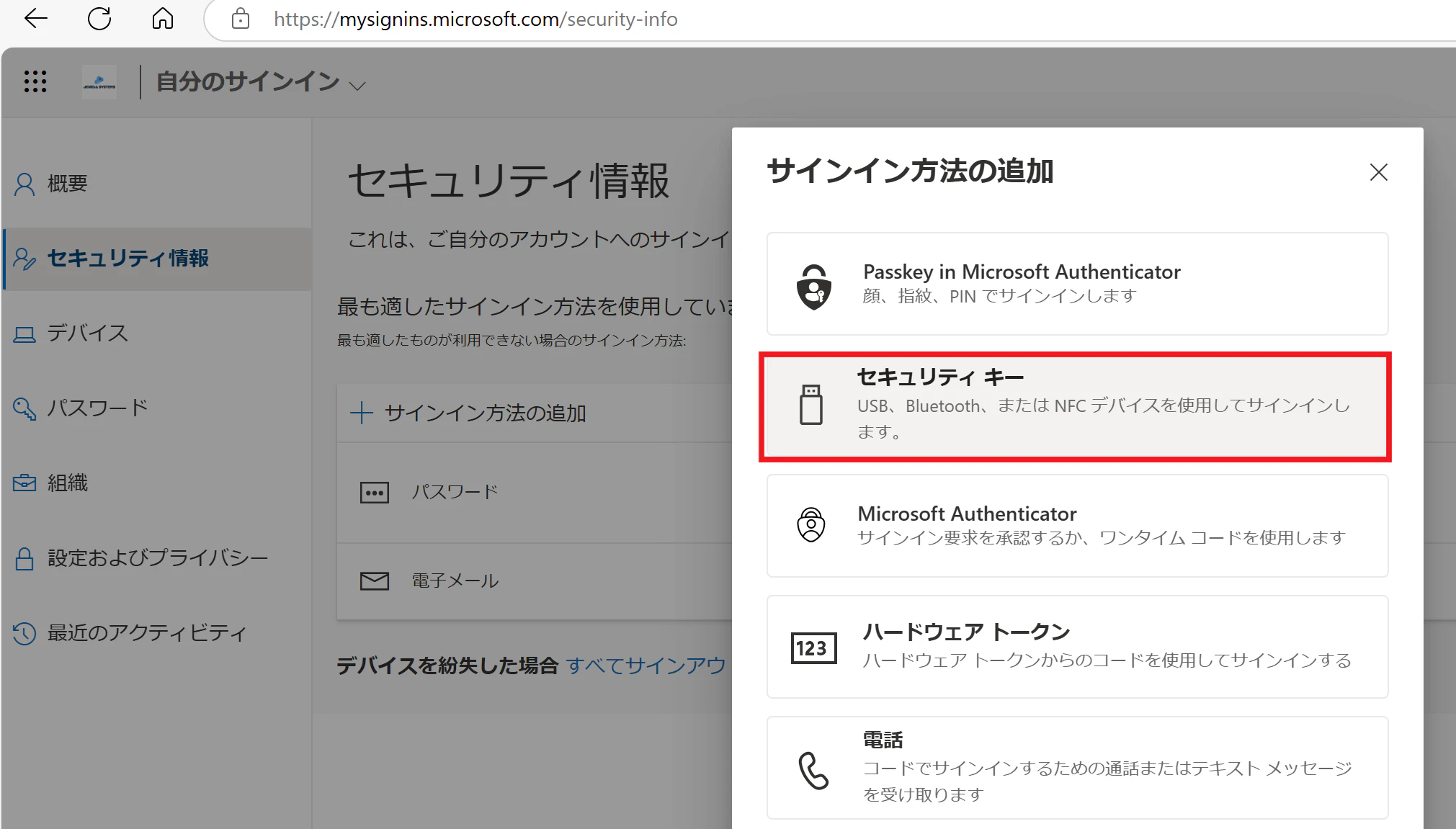
Task: Close the サインイン方法の追加 dialog
Action: click(1378, 172)
